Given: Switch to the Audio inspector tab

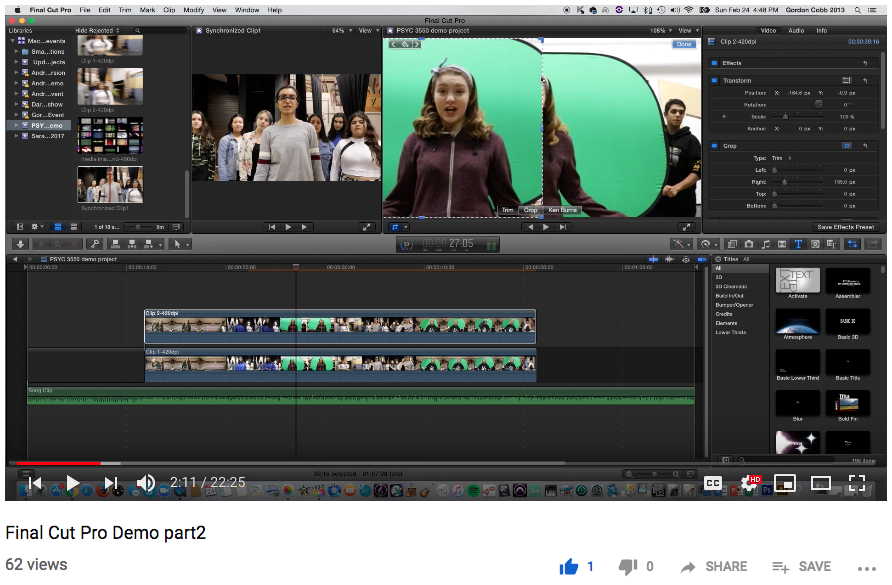Looking at the screenshot, I should pos(796,31).
